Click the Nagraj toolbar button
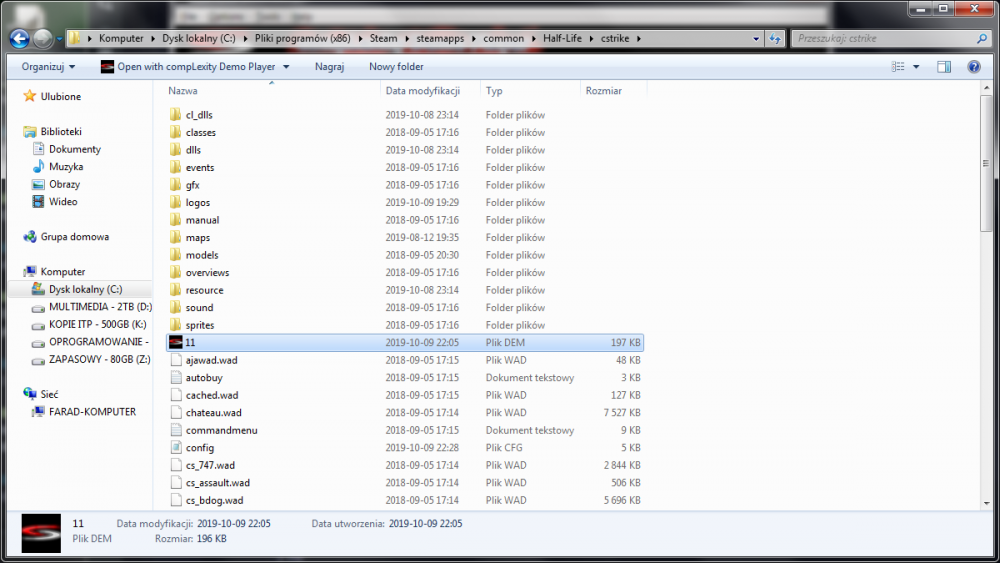1000x563 pixels. coord(329,66)
